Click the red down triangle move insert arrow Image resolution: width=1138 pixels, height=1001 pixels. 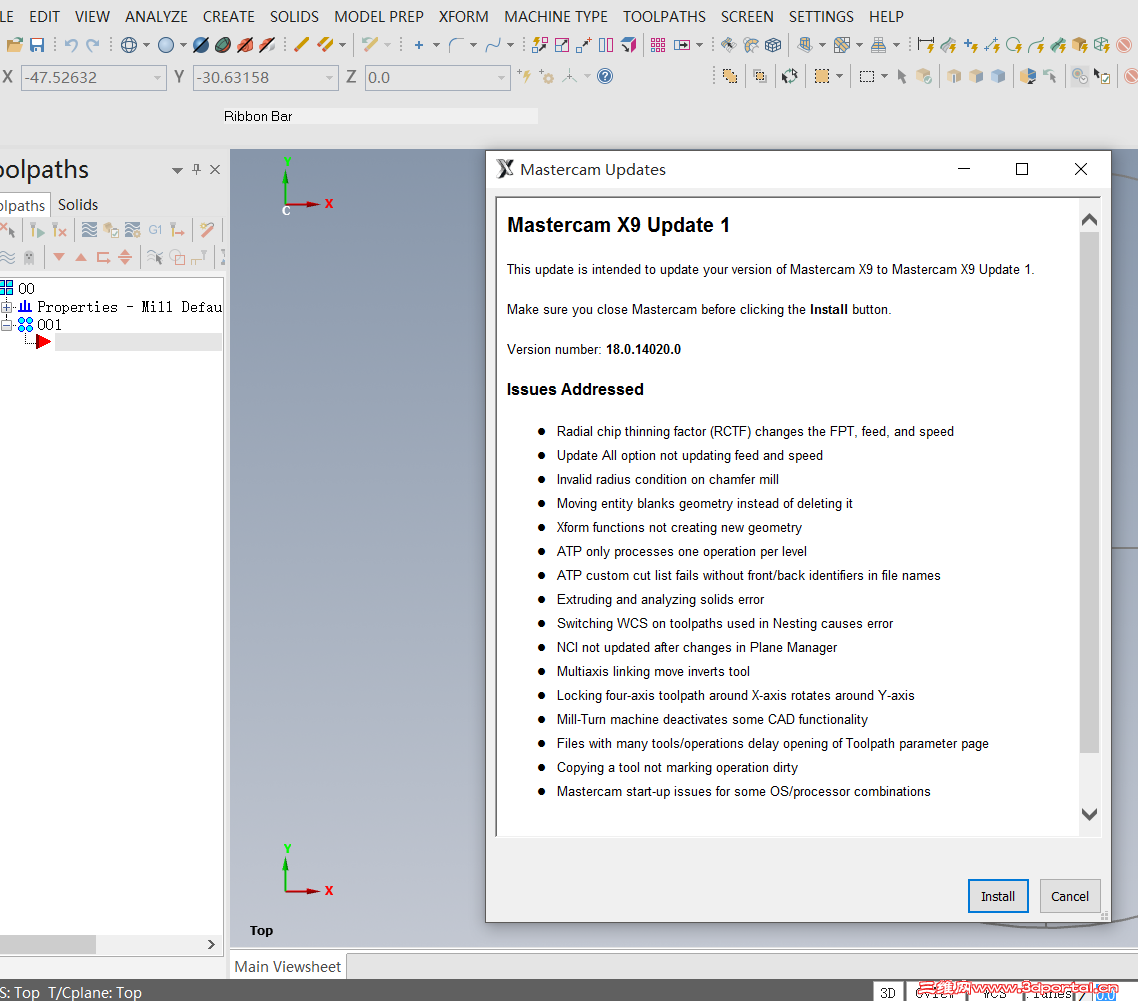[x=60, y=257]
